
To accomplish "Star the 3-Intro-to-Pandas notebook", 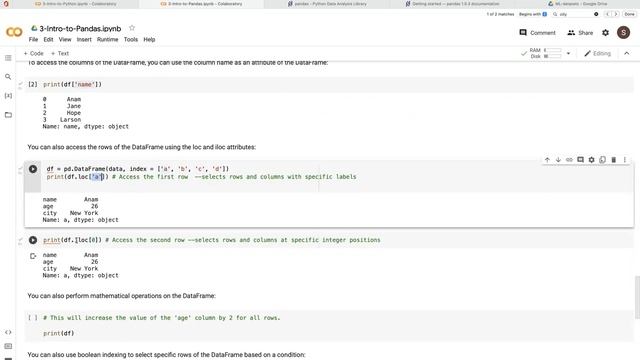I will coord(132,28).
